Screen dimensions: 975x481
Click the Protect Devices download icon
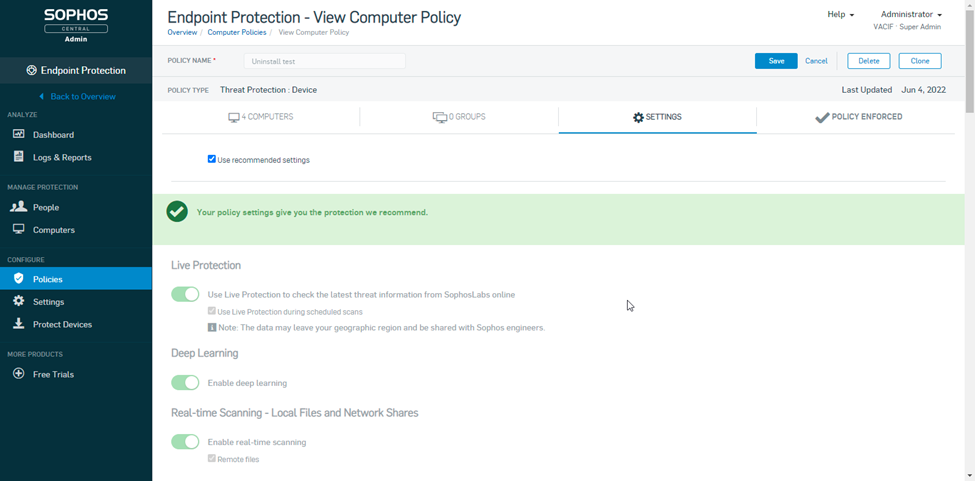pyautogui.click(x=19, y=324)
